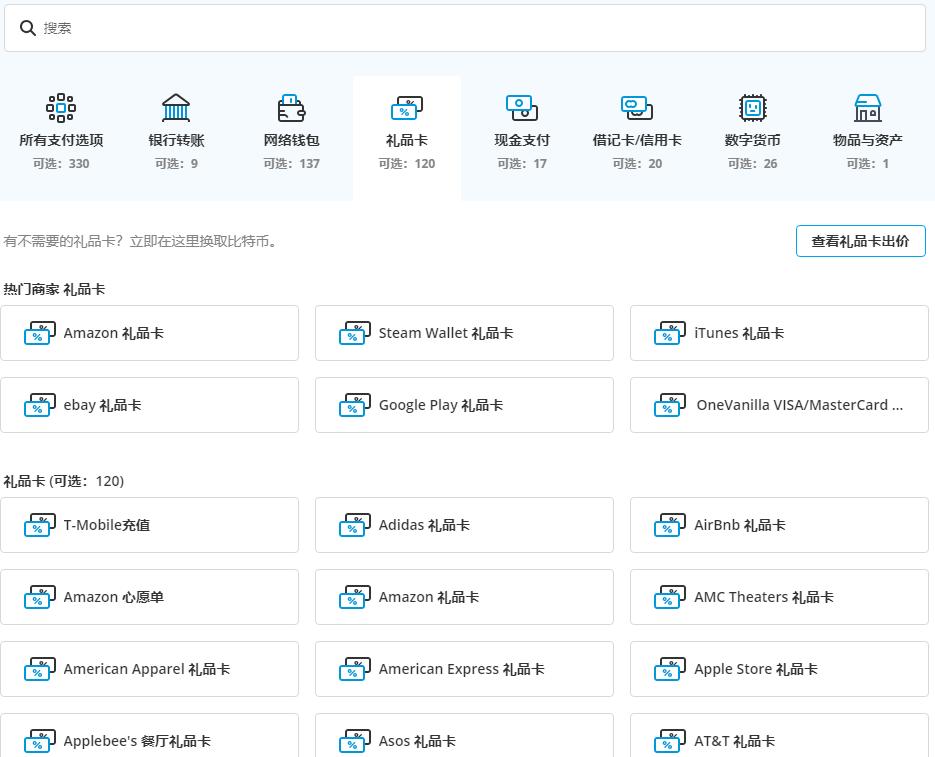Switch to the 礼品卡 category tab

(x=406, y=131)
